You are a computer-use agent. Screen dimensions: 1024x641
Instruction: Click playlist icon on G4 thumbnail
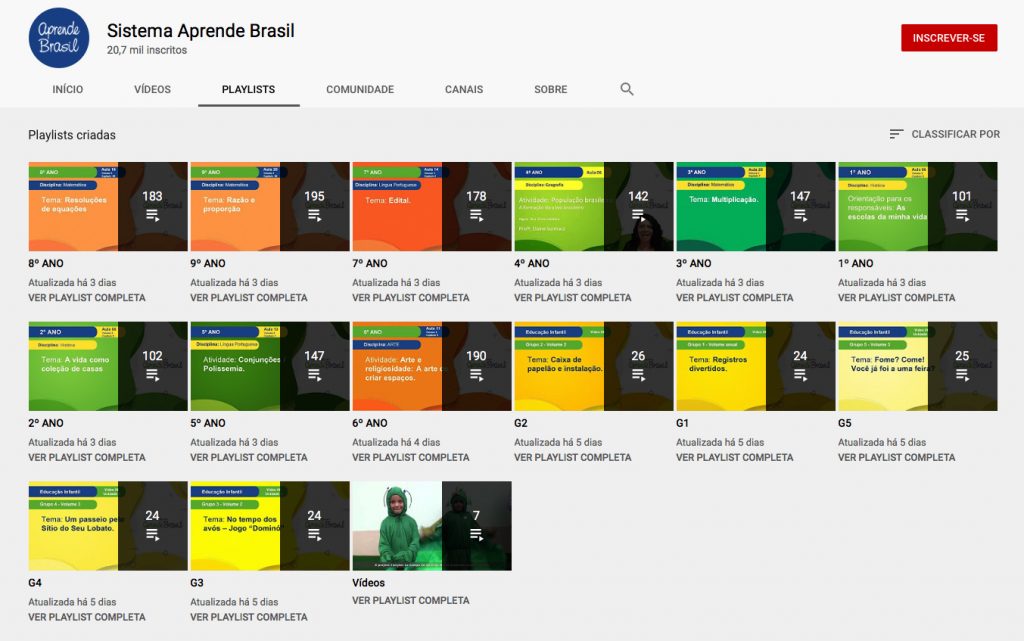click(x=152, y=534)
